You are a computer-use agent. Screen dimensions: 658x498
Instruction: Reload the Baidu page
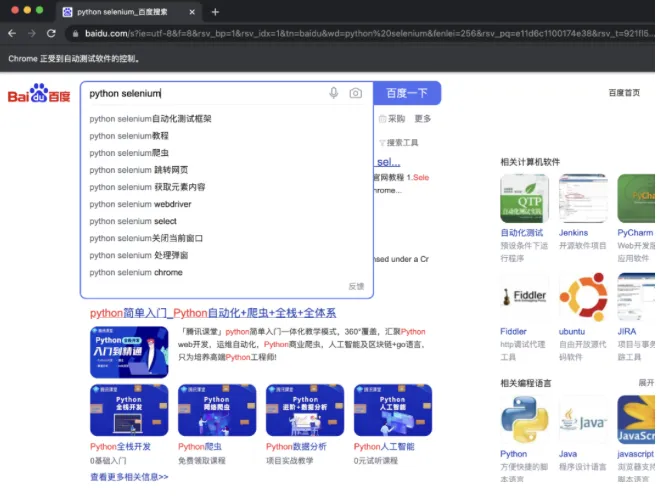click(x=51, y=33)
